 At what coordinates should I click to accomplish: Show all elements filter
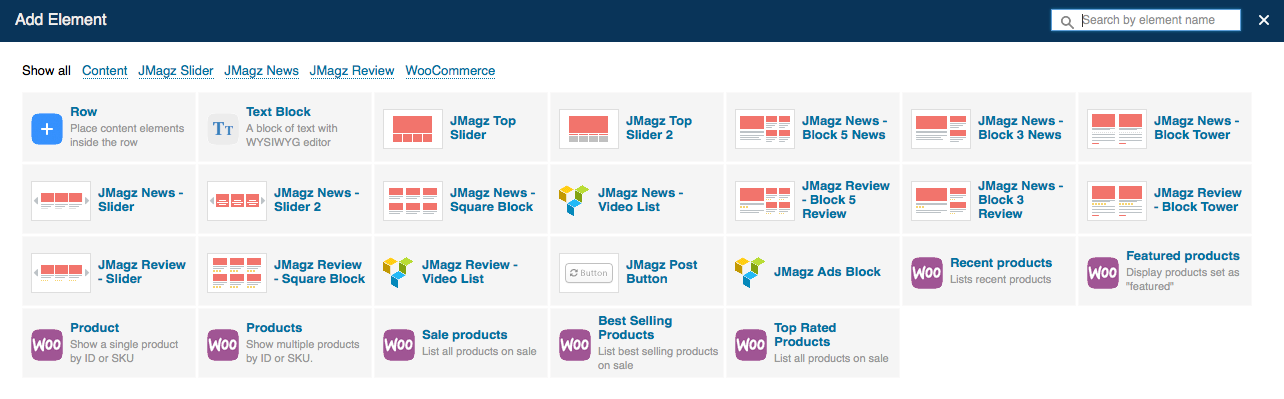46,71
